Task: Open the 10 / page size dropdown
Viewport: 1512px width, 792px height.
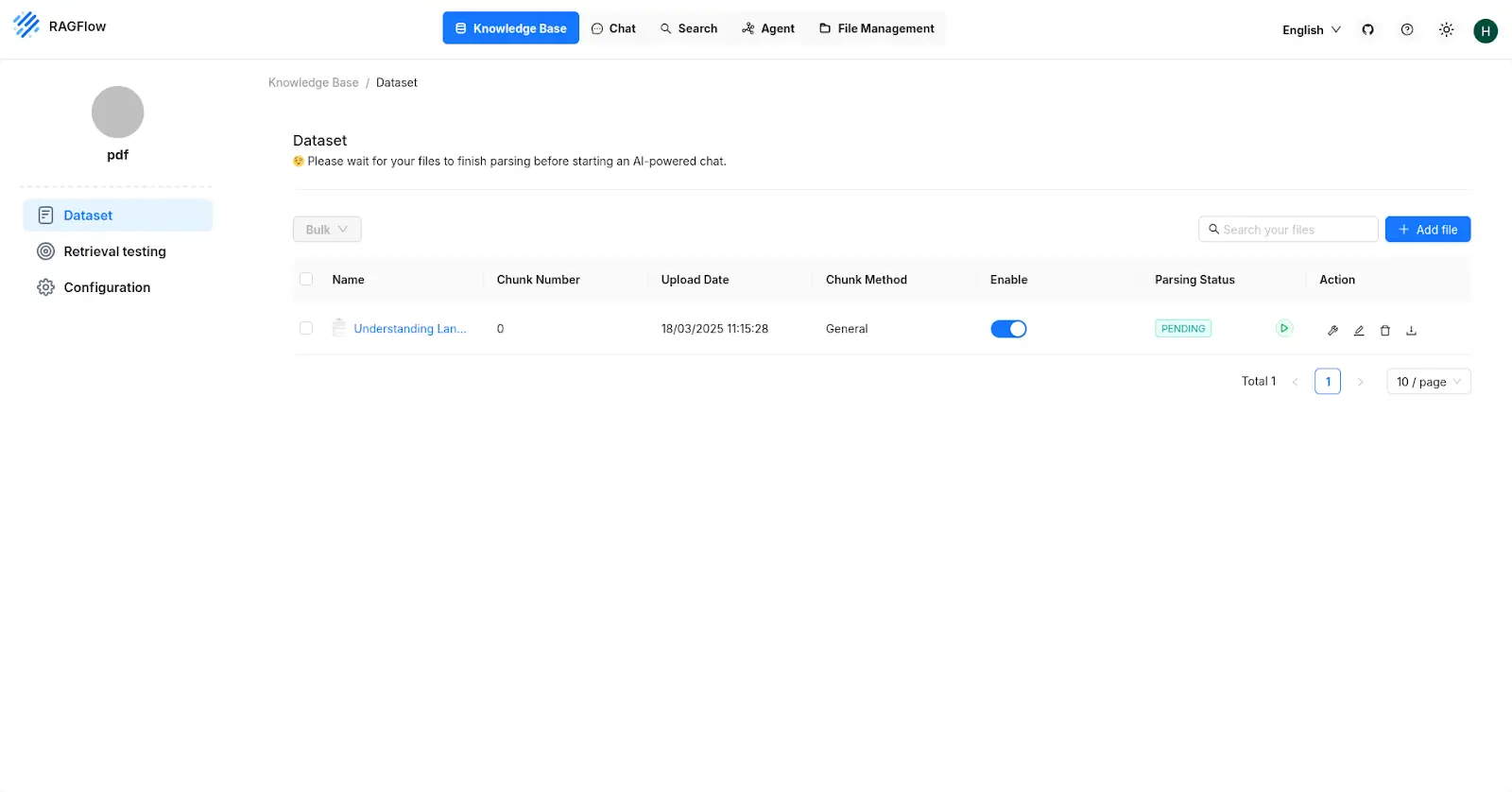Action: 1429,382
